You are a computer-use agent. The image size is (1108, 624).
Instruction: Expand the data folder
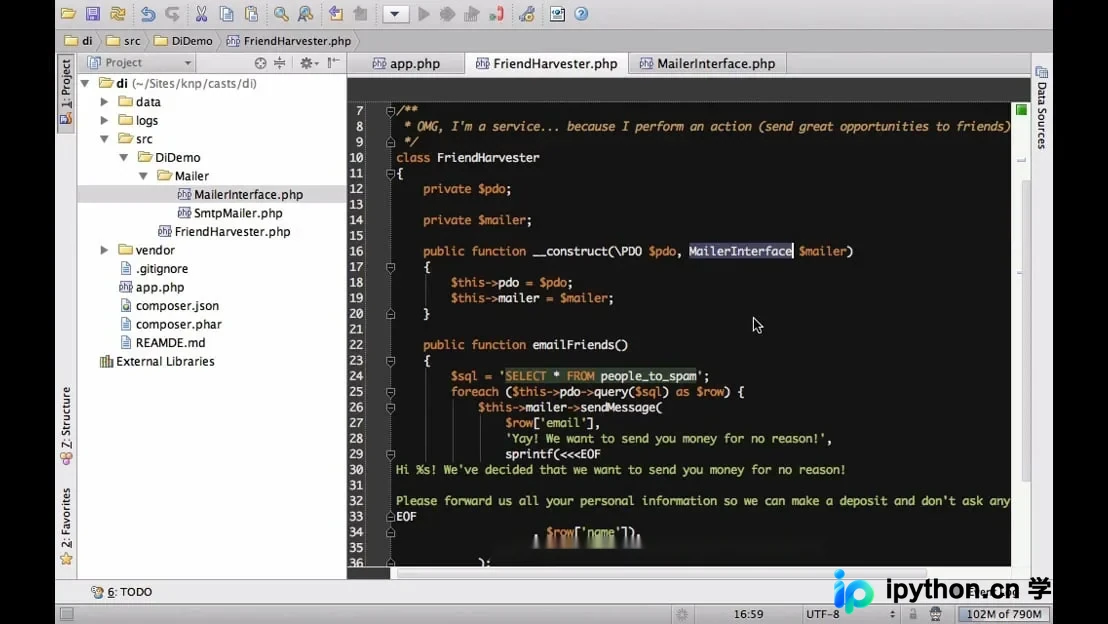105,102
